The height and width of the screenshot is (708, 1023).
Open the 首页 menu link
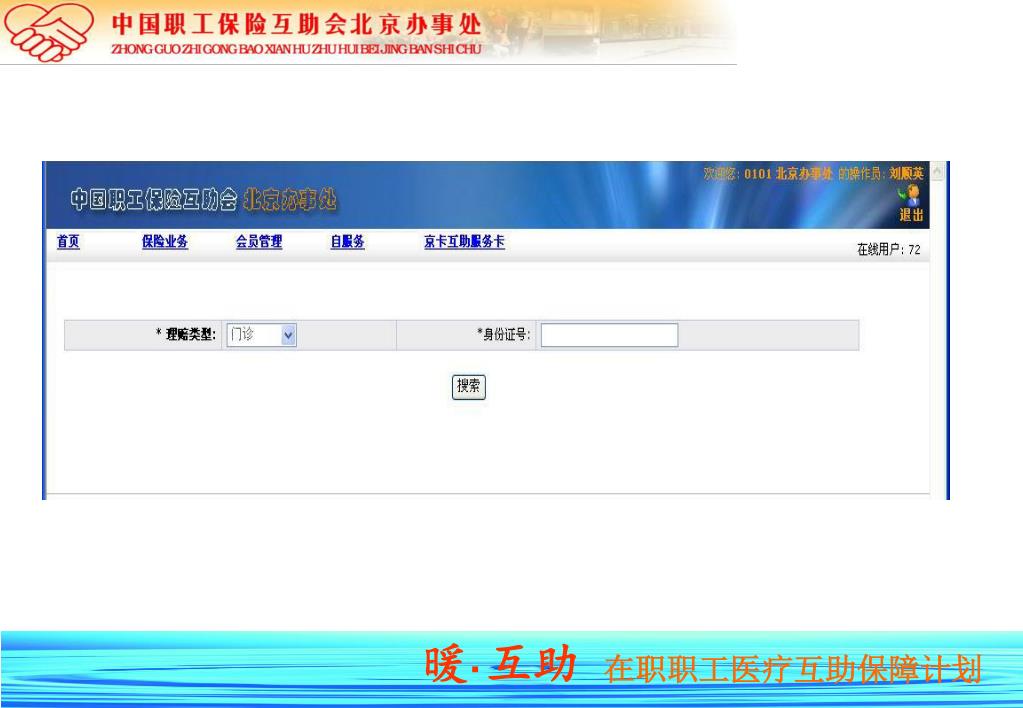point(68,241)
